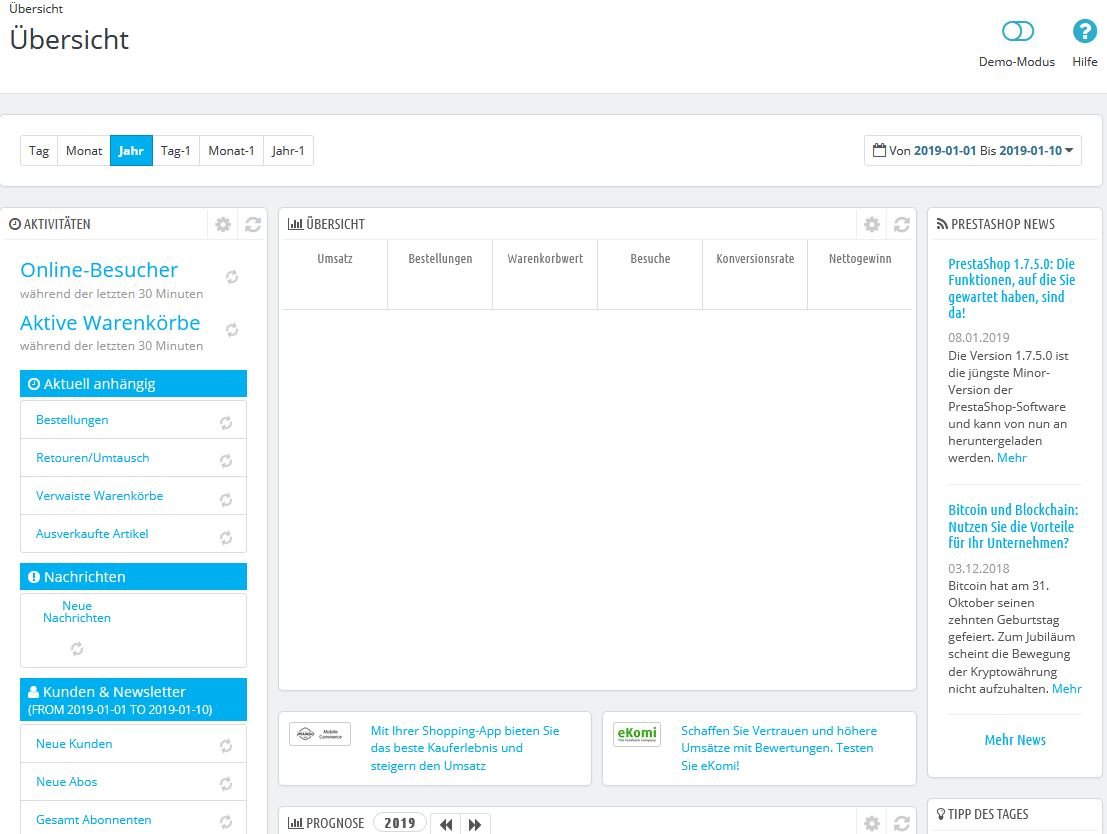Click the PrestaShop News RSS icon
This screenshot has width=1107, height=834.
tap(942, 224)
